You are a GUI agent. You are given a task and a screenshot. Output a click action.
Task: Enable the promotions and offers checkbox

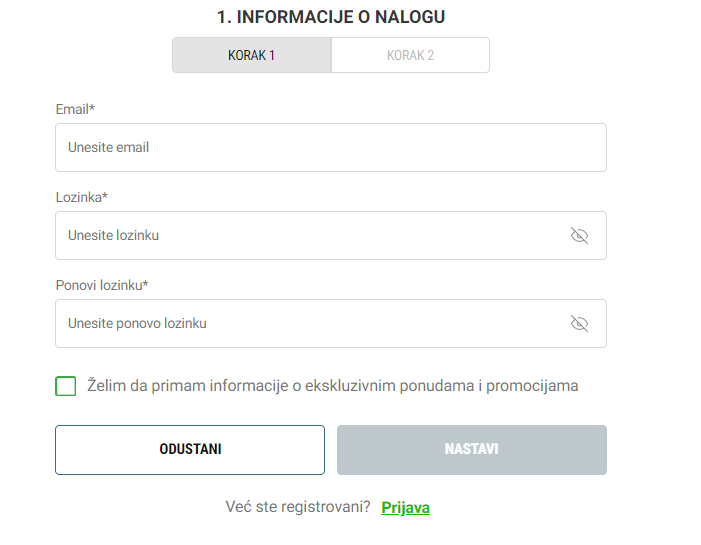coord(66,386)
